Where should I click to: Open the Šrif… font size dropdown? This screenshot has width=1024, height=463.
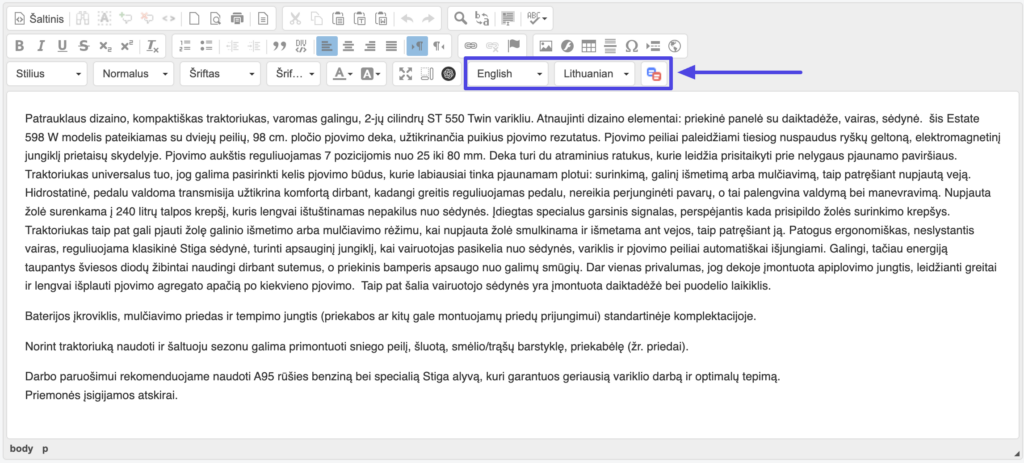tap(293, 74)
